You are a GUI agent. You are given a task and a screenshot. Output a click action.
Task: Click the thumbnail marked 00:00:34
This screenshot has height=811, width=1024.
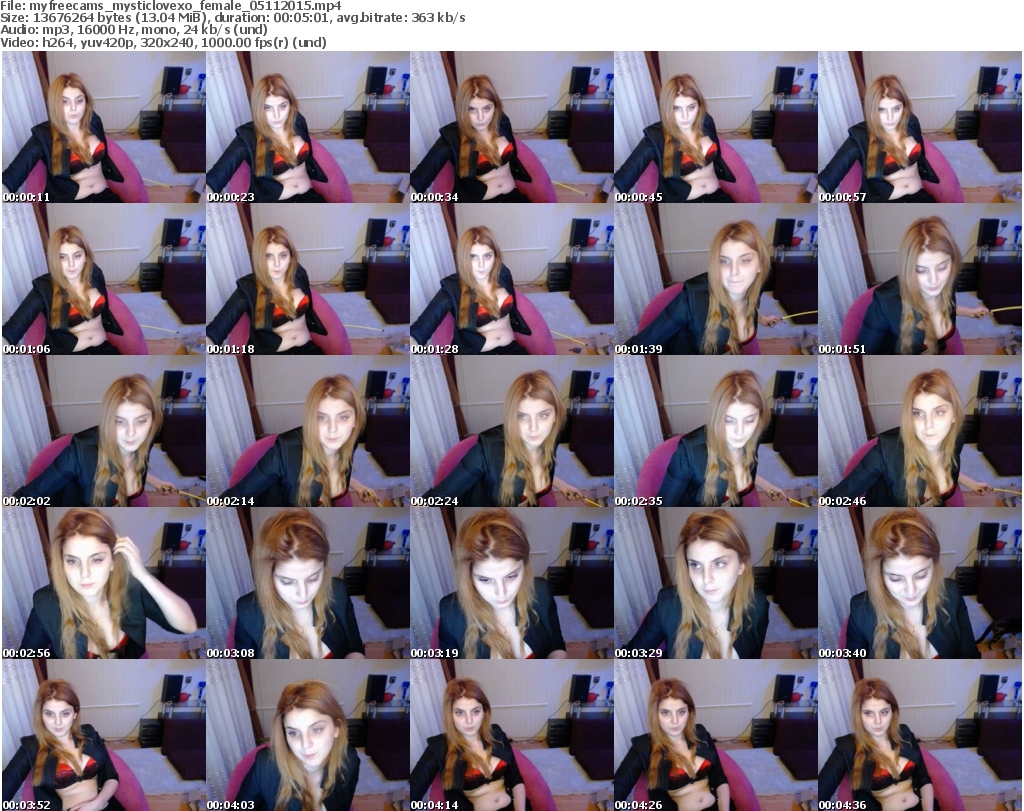coord(511,127)
